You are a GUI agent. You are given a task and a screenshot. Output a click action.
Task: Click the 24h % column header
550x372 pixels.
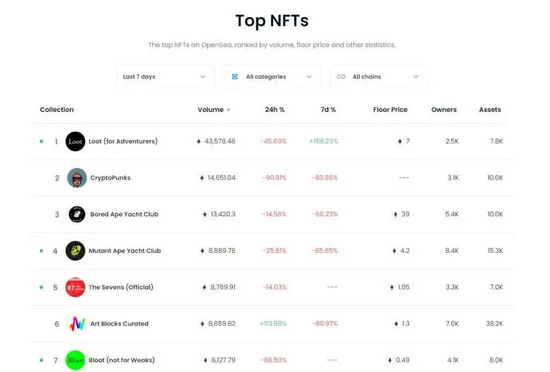click(275, 110)
